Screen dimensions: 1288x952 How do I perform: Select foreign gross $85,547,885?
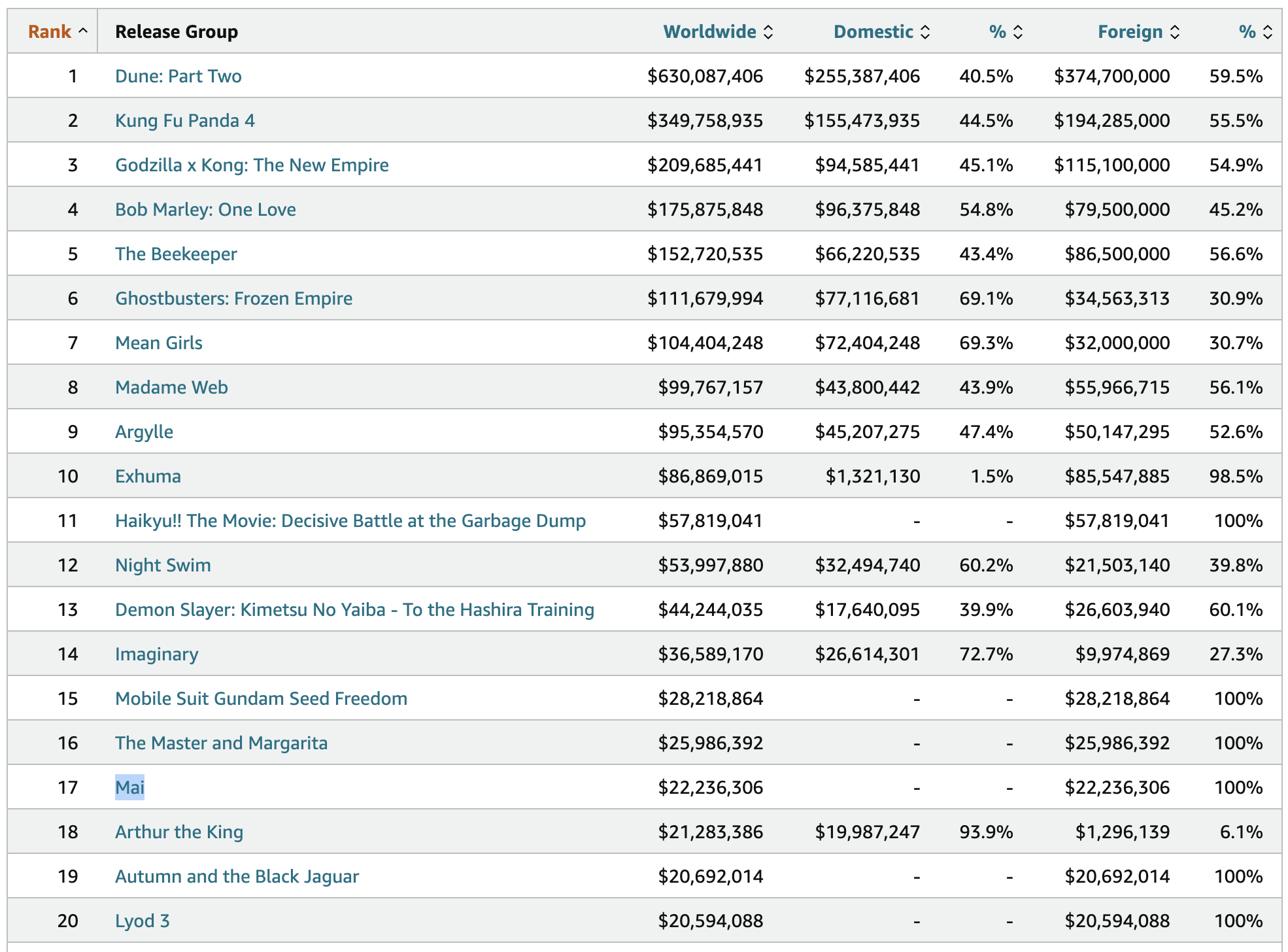pos(1117,476)
